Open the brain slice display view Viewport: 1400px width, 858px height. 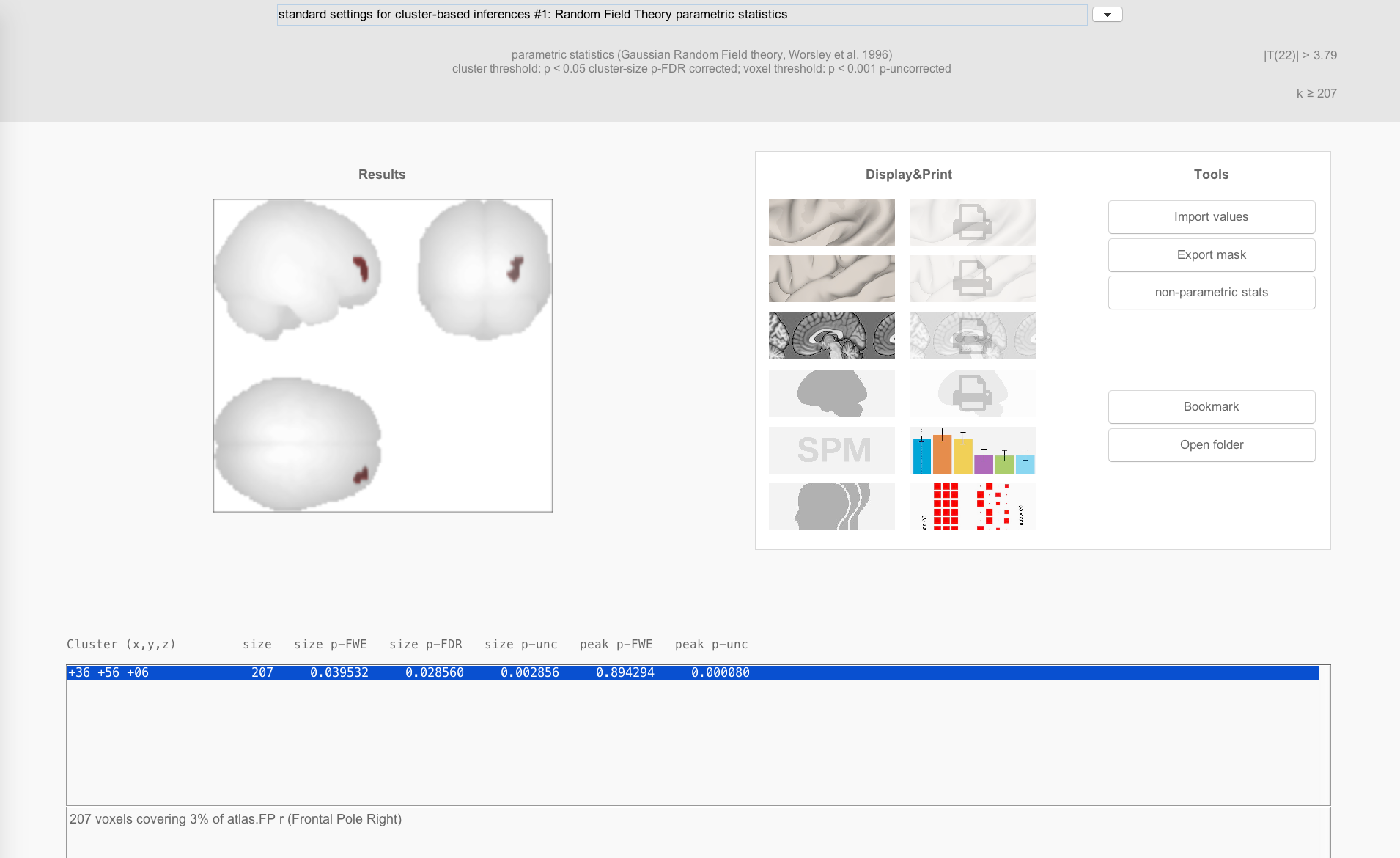click(831, 336)
